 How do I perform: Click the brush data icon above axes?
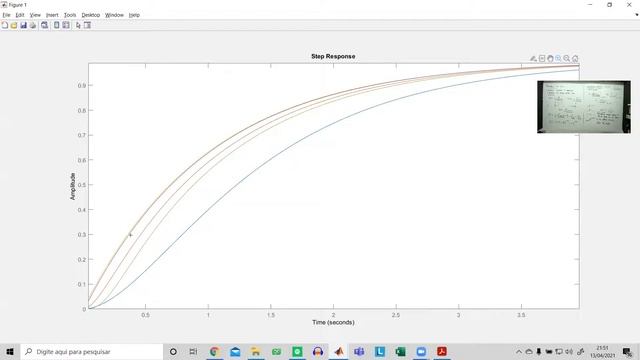point(533,59)
